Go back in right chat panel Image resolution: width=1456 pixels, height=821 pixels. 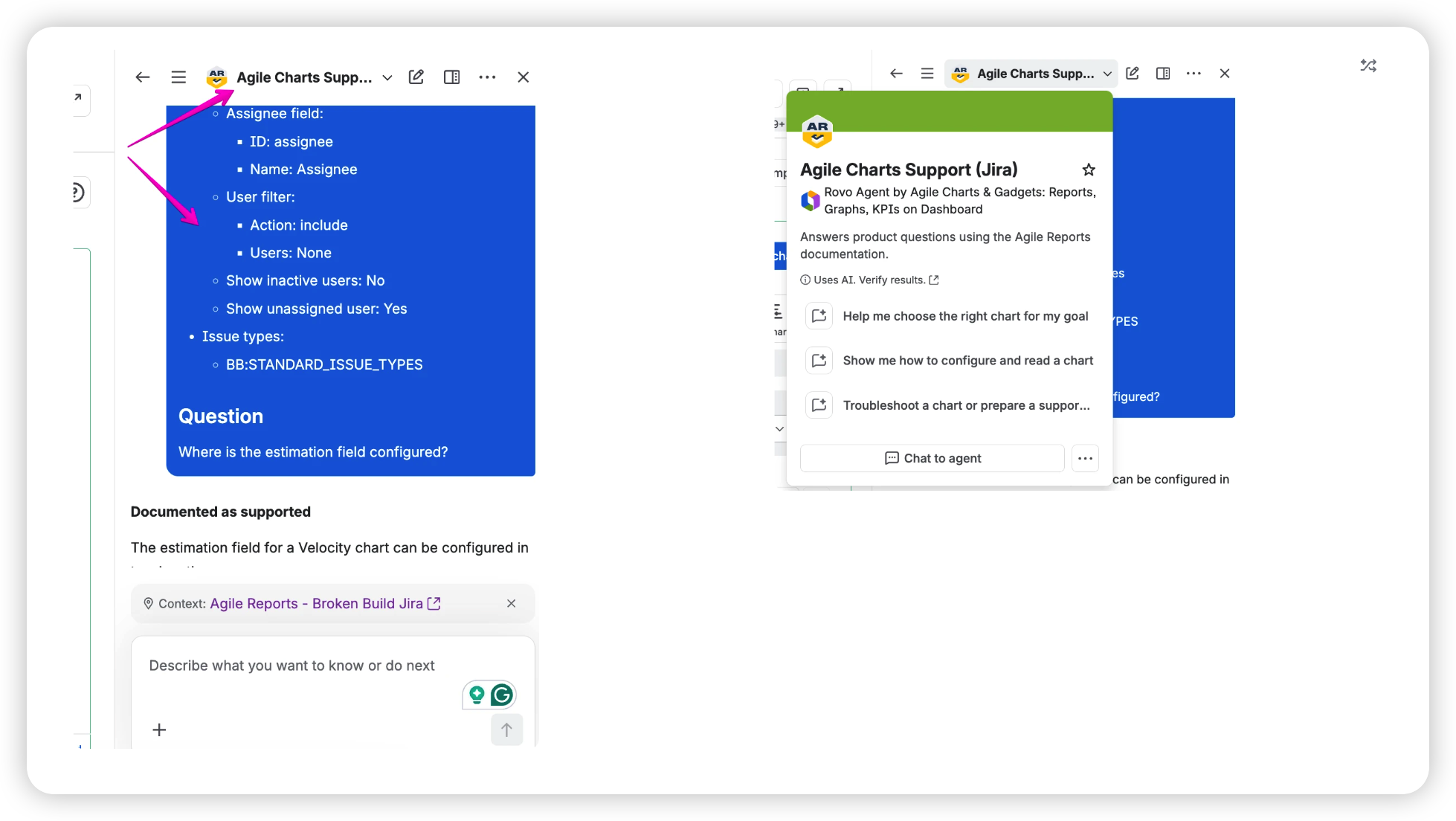(x=896, y=74)
